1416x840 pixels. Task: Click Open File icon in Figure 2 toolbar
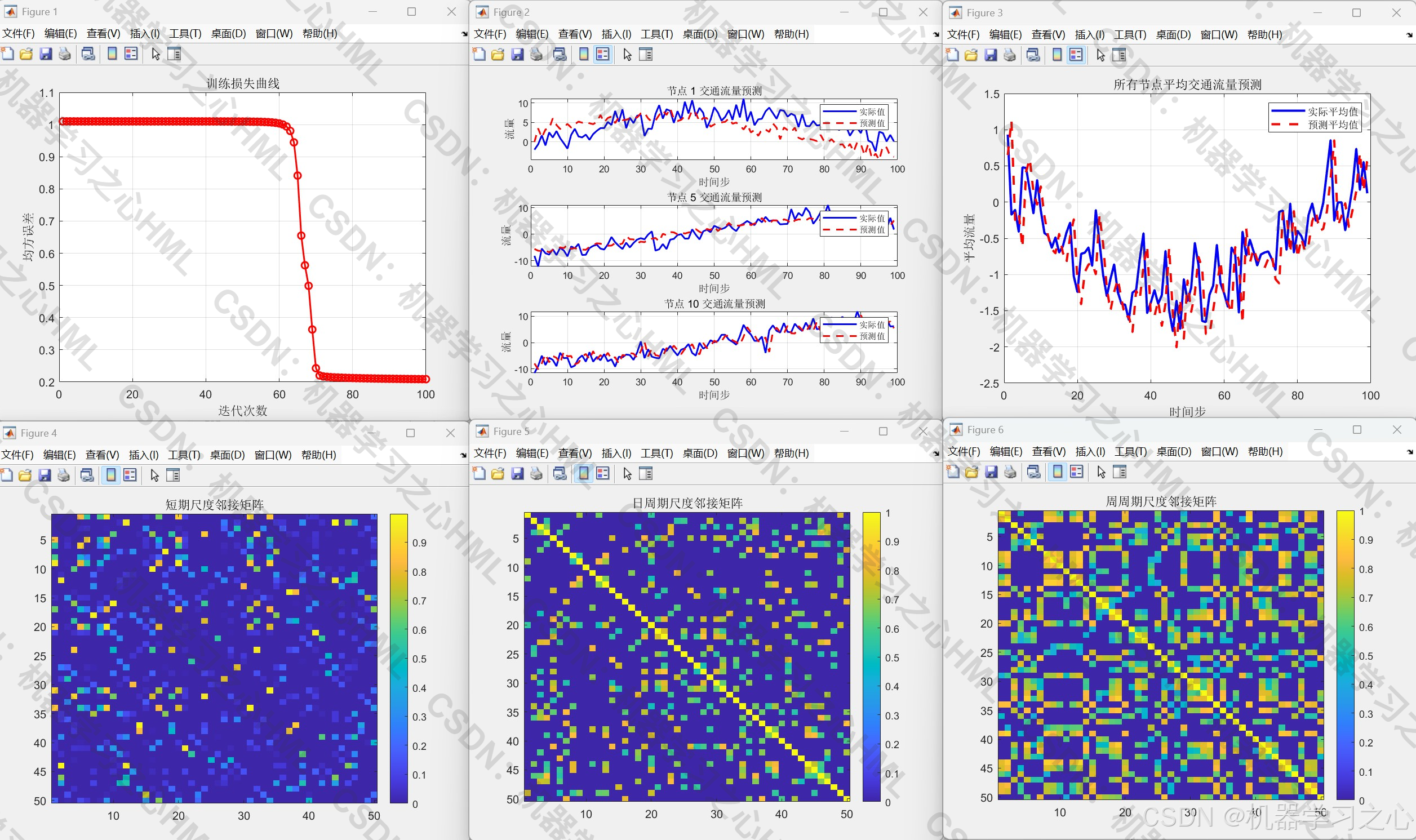click(x=498, y=54)
